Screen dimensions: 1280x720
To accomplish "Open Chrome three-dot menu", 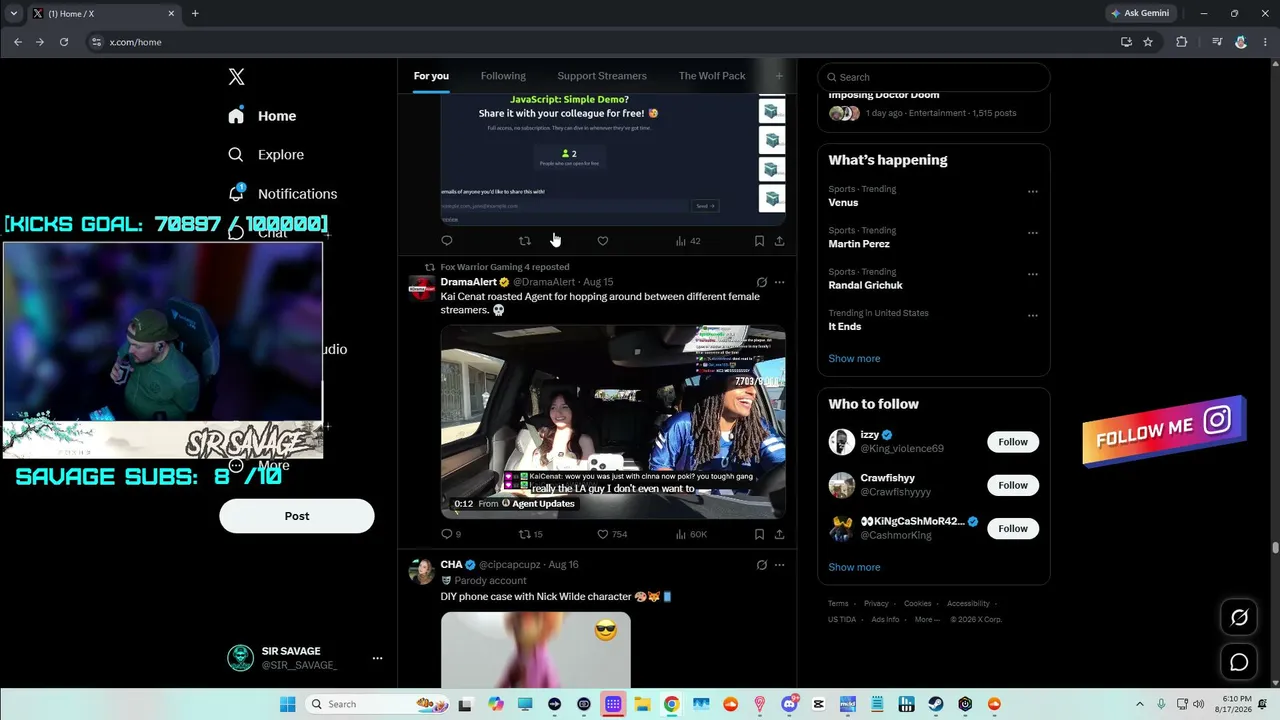I will [1263, 42].
